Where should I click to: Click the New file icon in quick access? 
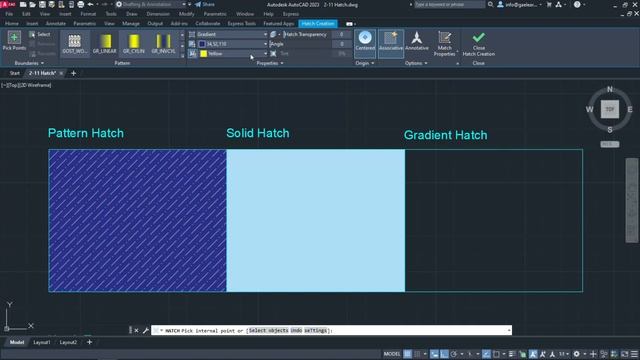23,4
